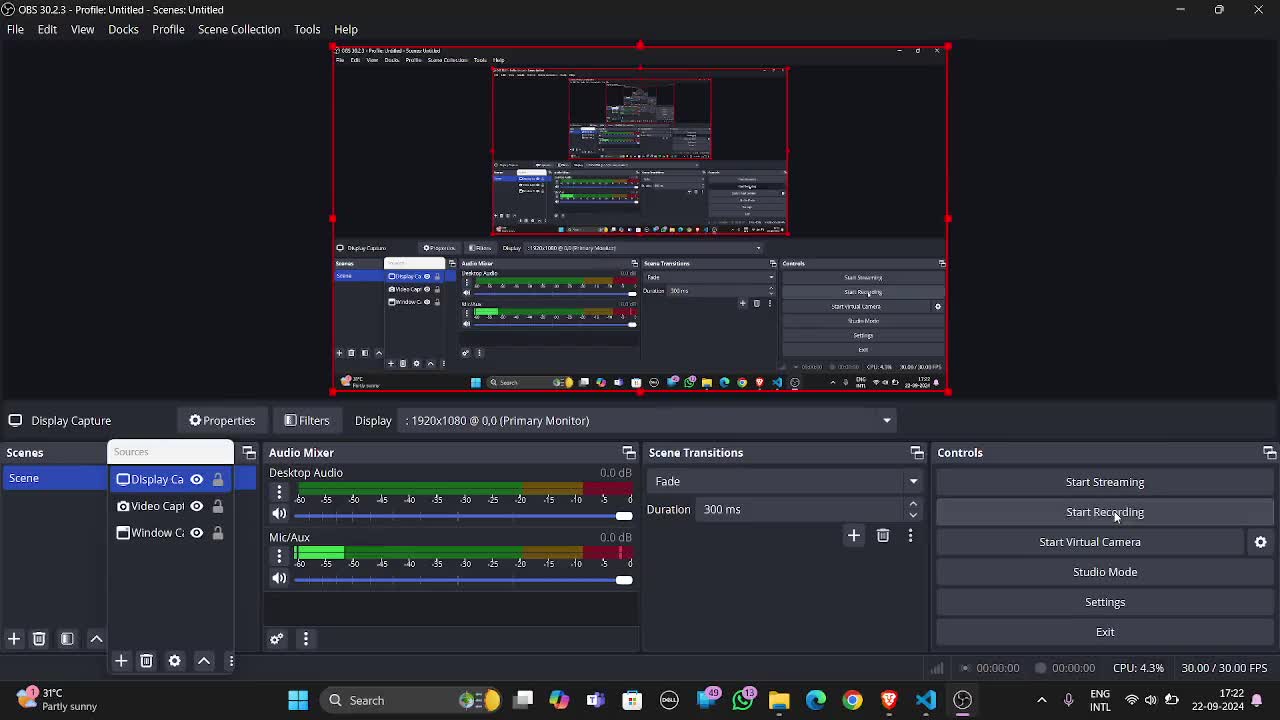This screenshot has height=720, width=1280.
Task: Open virtual camera settings gear
Action: (1261, 542)
